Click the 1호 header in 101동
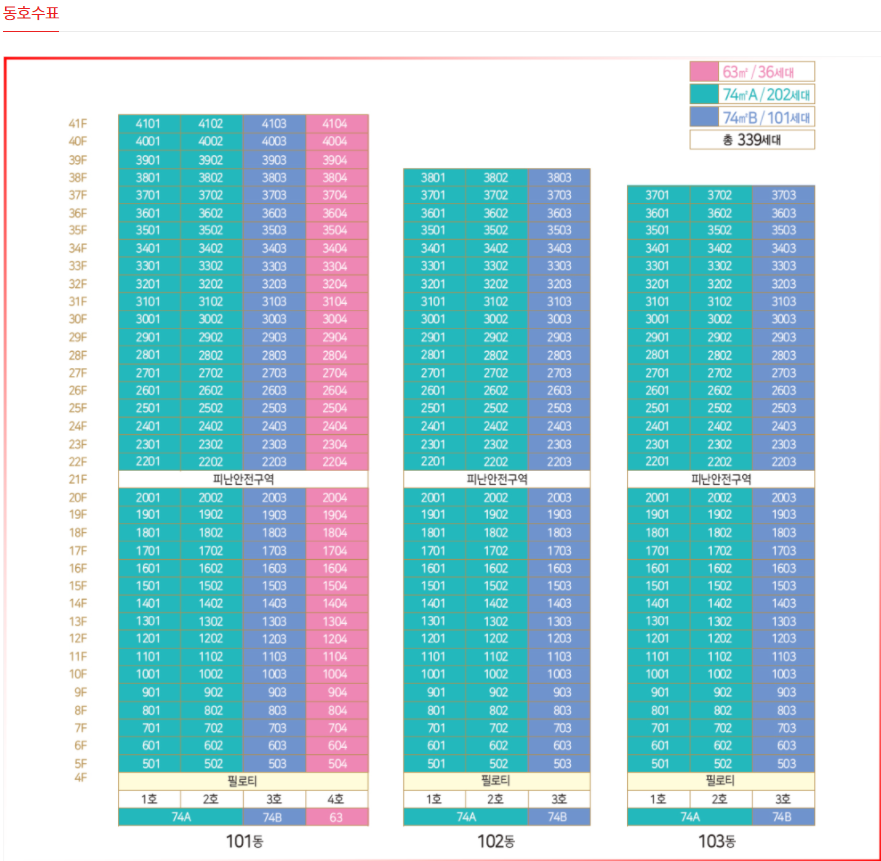Screen dimensions: 881x861 [149, 799]
